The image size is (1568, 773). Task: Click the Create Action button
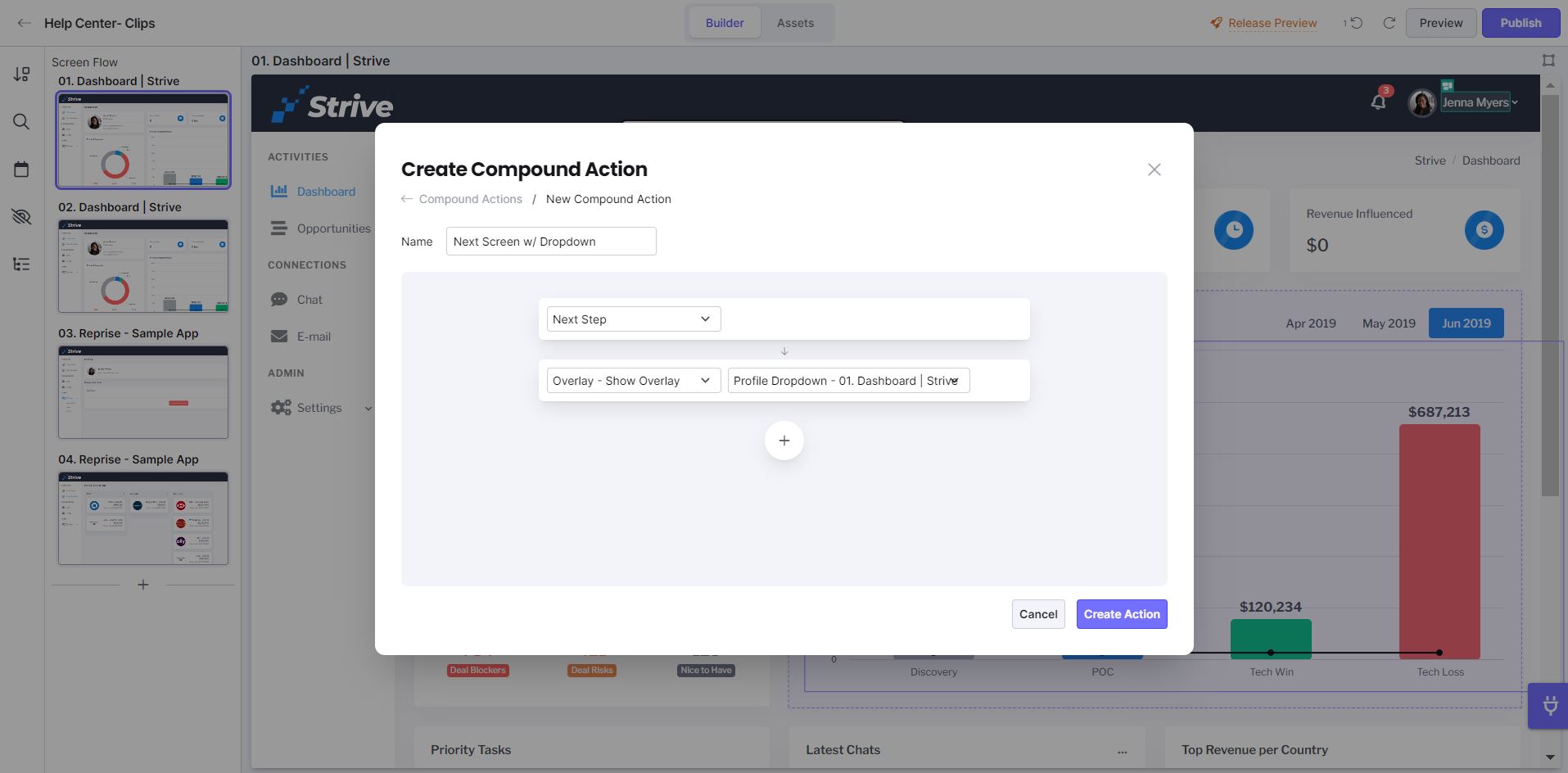point(1122,614)
